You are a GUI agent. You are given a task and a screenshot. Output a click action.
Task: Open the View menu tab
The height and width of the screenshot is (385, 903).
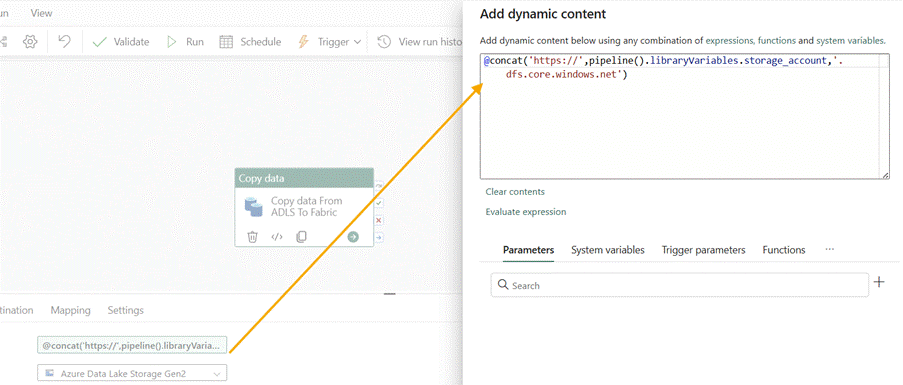click(x=41, y=13)
